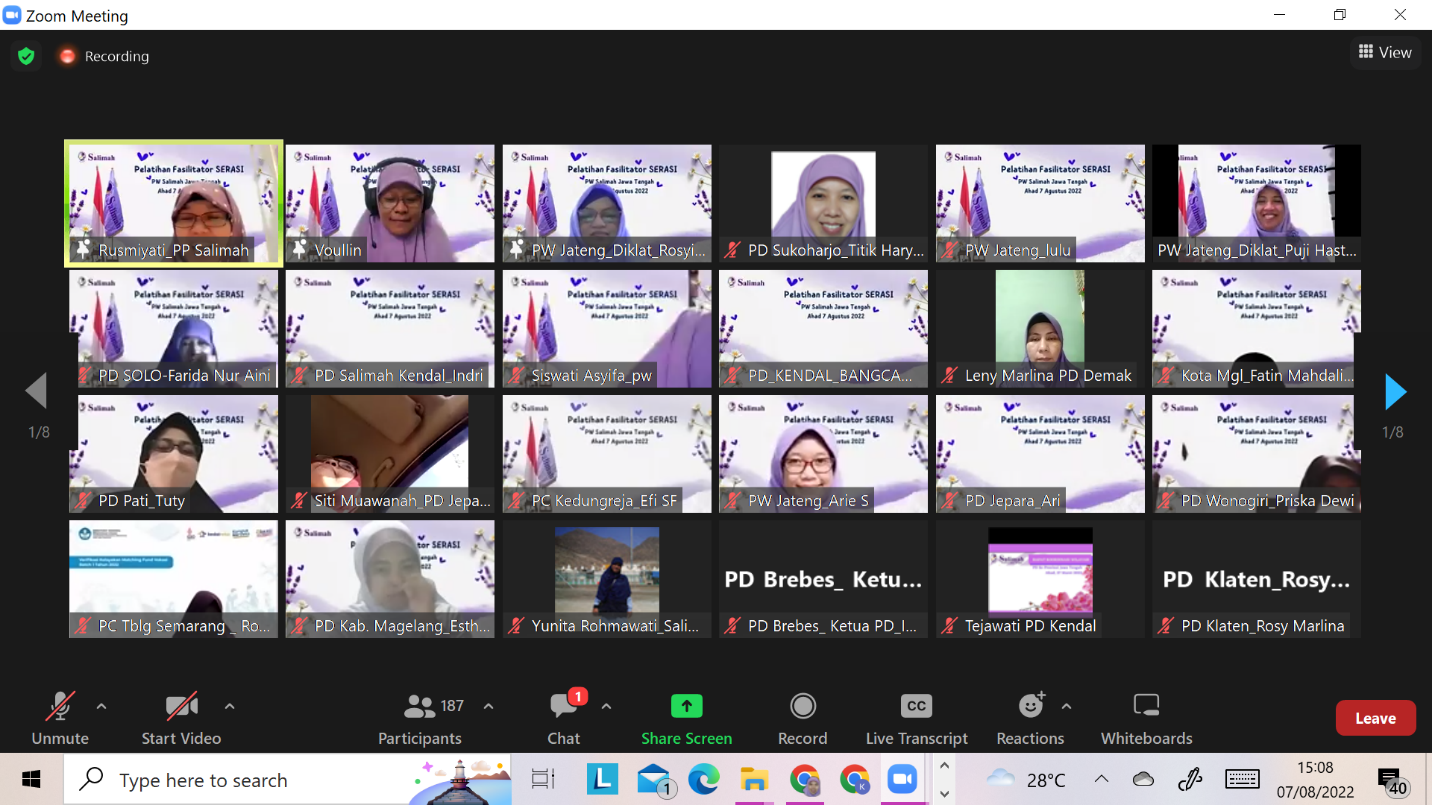Viewport: 1432px width, 805px height.
Task: Open the View layout menu
Action: coord(1386,53)
